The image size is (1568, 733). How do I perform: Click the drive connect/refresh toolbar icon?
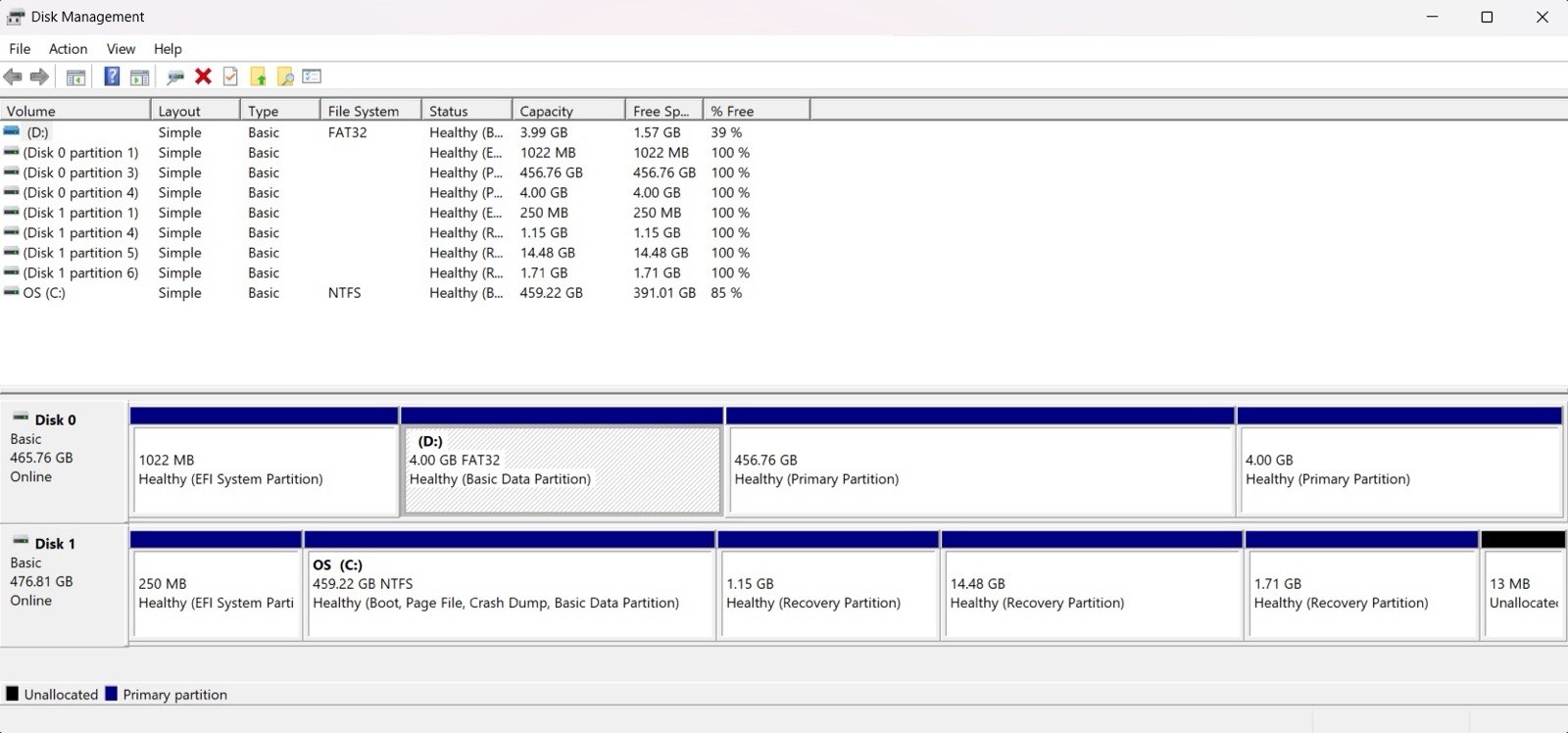click(x=175, y=76)
